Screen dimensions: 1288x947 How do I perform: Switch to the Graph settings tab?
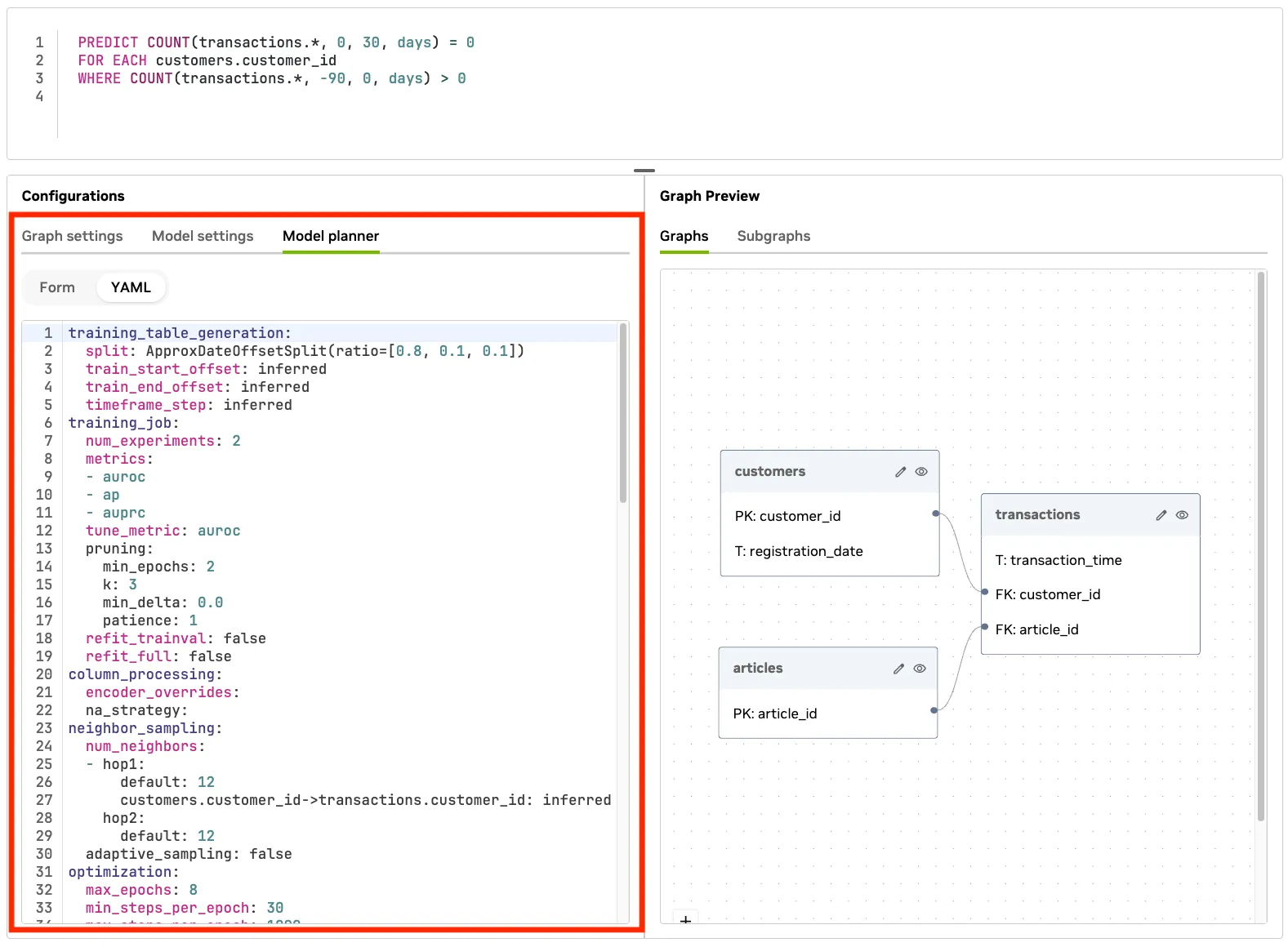(72, 236)
